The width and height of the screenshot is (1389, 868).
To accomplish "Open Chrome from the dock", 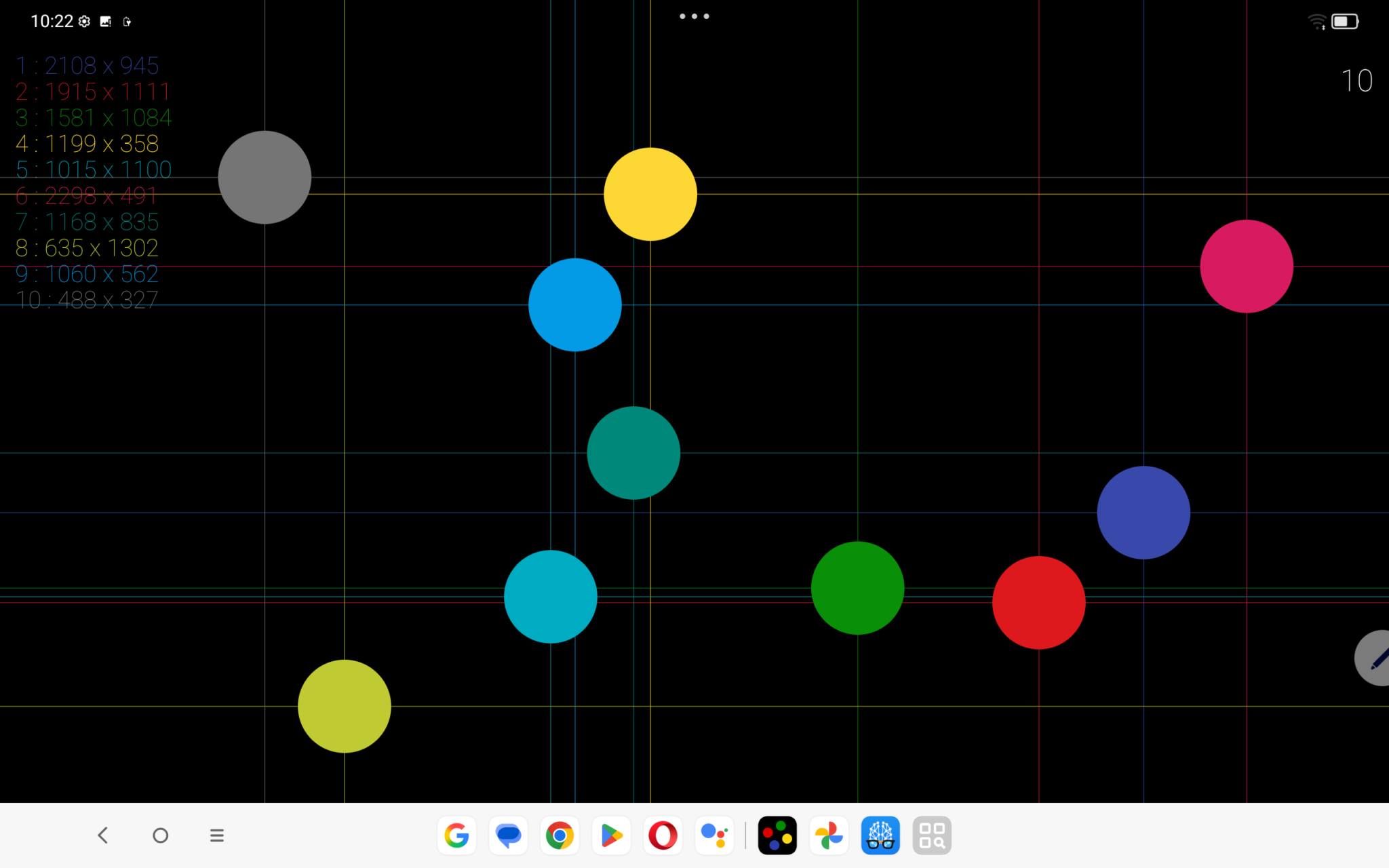I will pyautogui.click(x=560, y=835).
